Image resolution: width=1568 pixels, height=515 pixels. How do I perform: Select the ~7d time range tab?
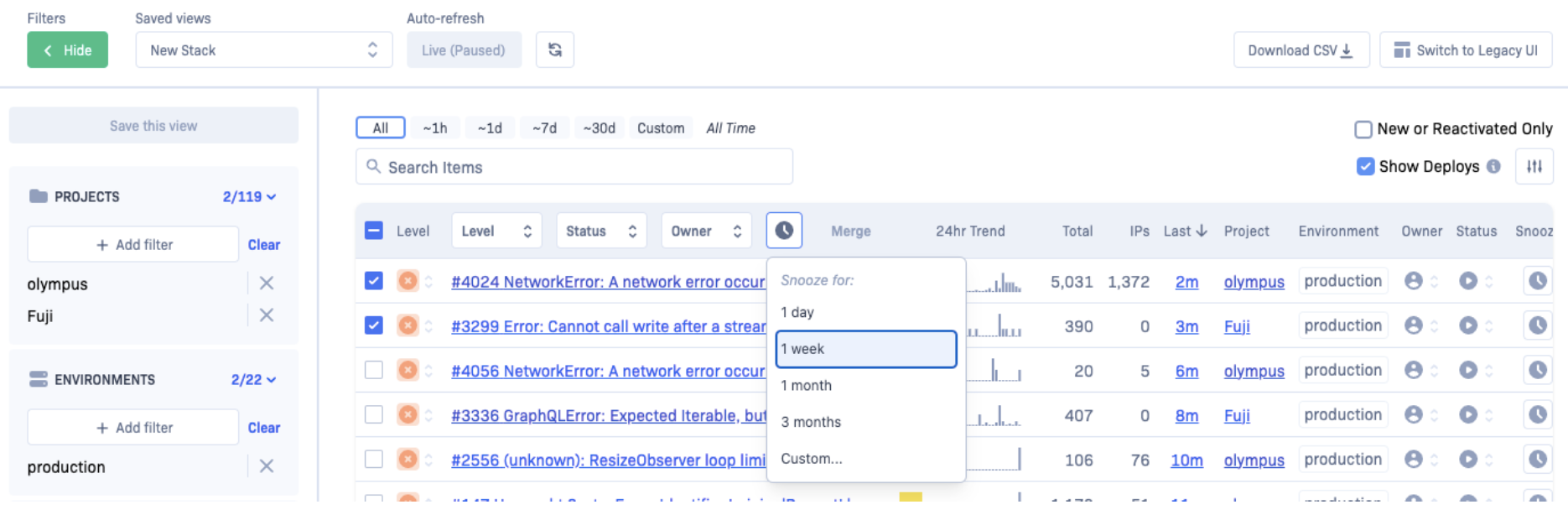click(544, 128)
